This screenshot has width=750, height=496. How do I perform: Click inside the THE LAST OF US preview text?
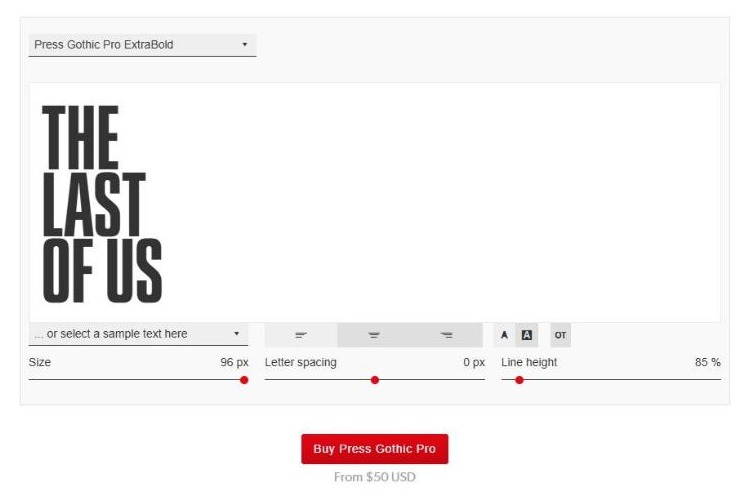(x=102, y=204)
